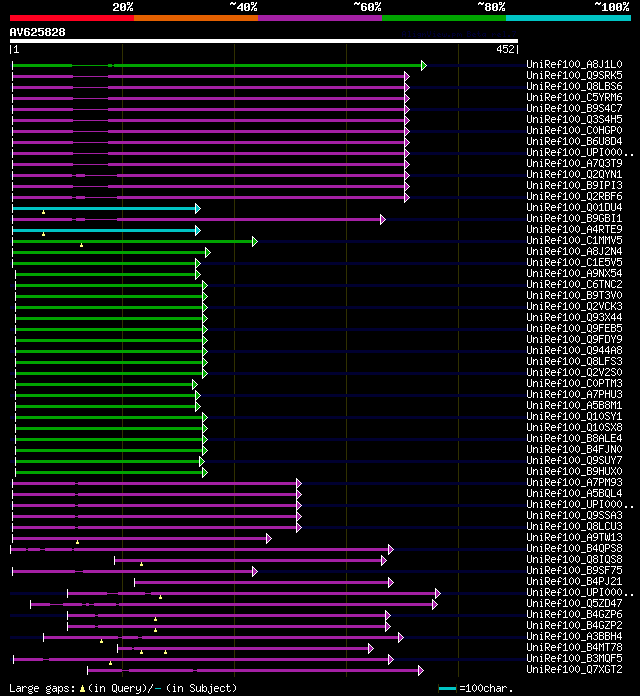This screenshot has width=640, height=696.
Task: Open the UniRef100_A9TW13 entry
Action: (x=574, y=538)
